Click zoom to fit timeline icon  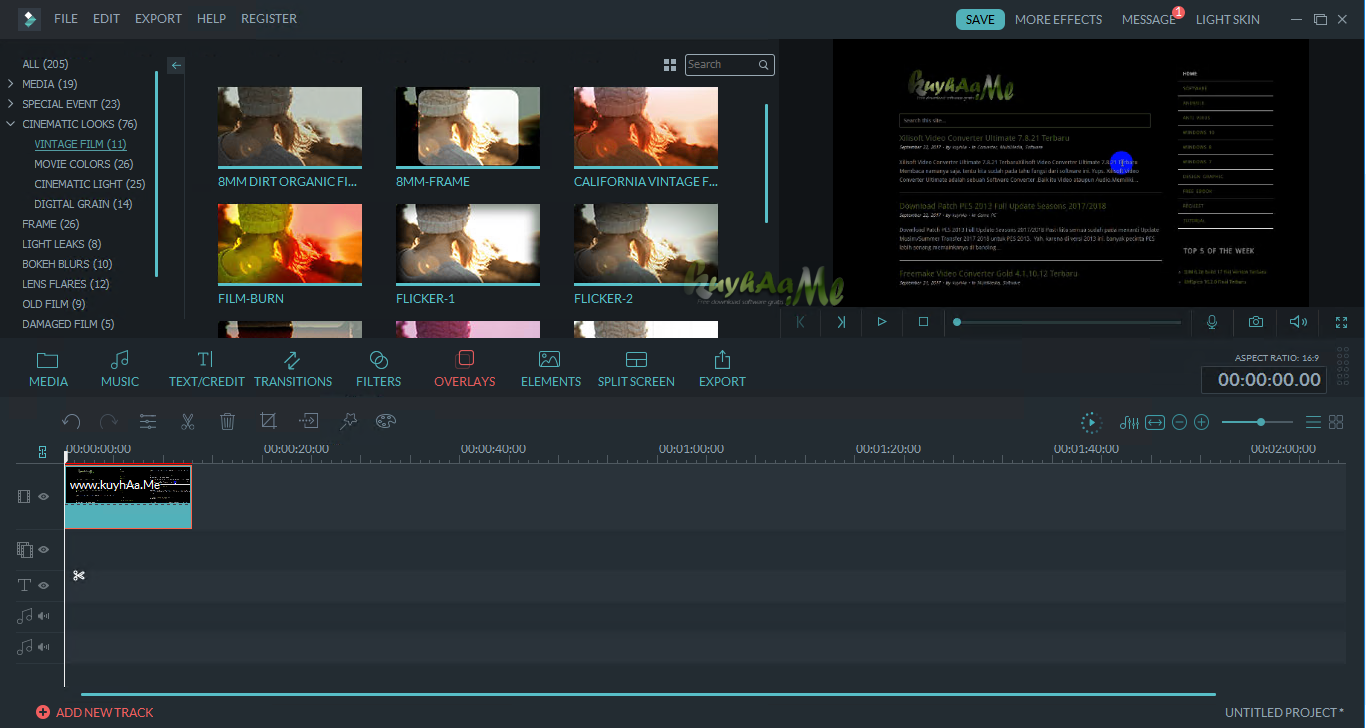[1155, 423]
